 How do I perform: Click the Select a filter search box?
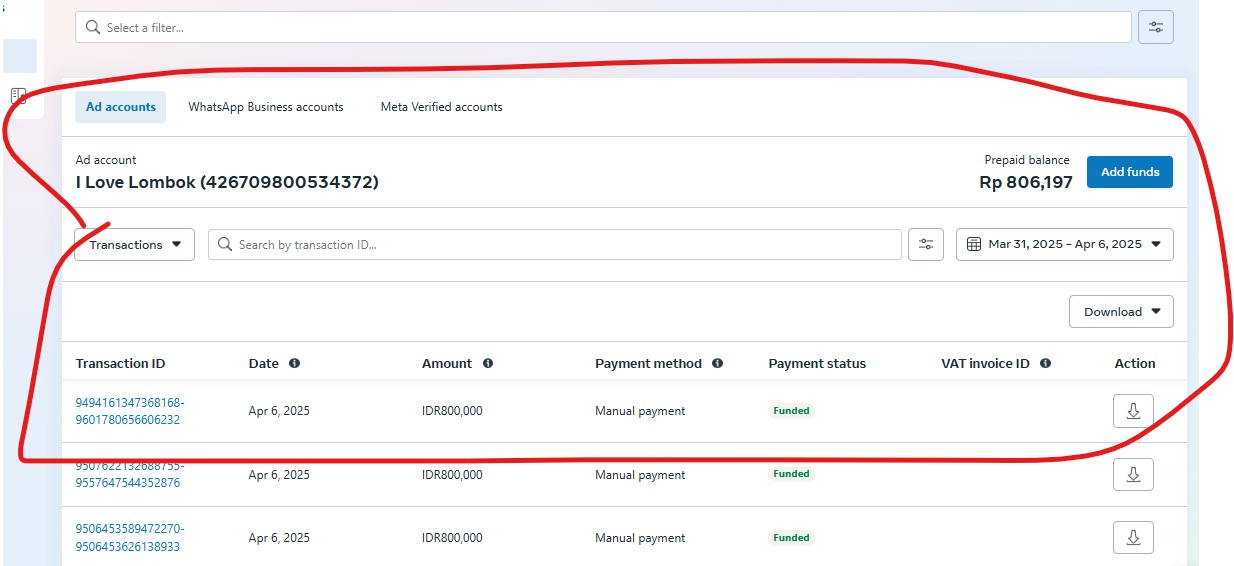click(x=603, y=28)
